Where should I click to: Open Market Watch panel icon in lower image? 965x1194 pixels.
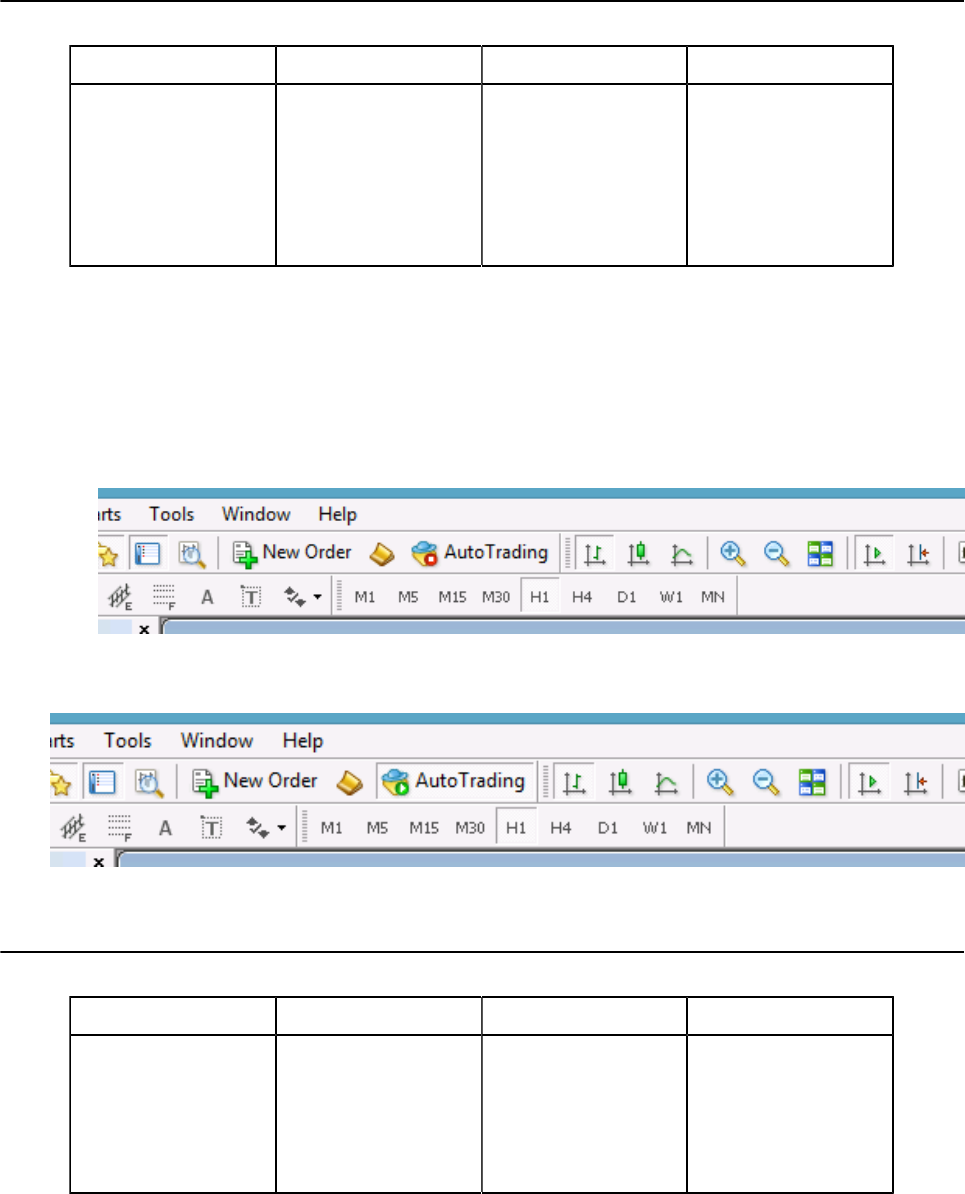point(101,782)
